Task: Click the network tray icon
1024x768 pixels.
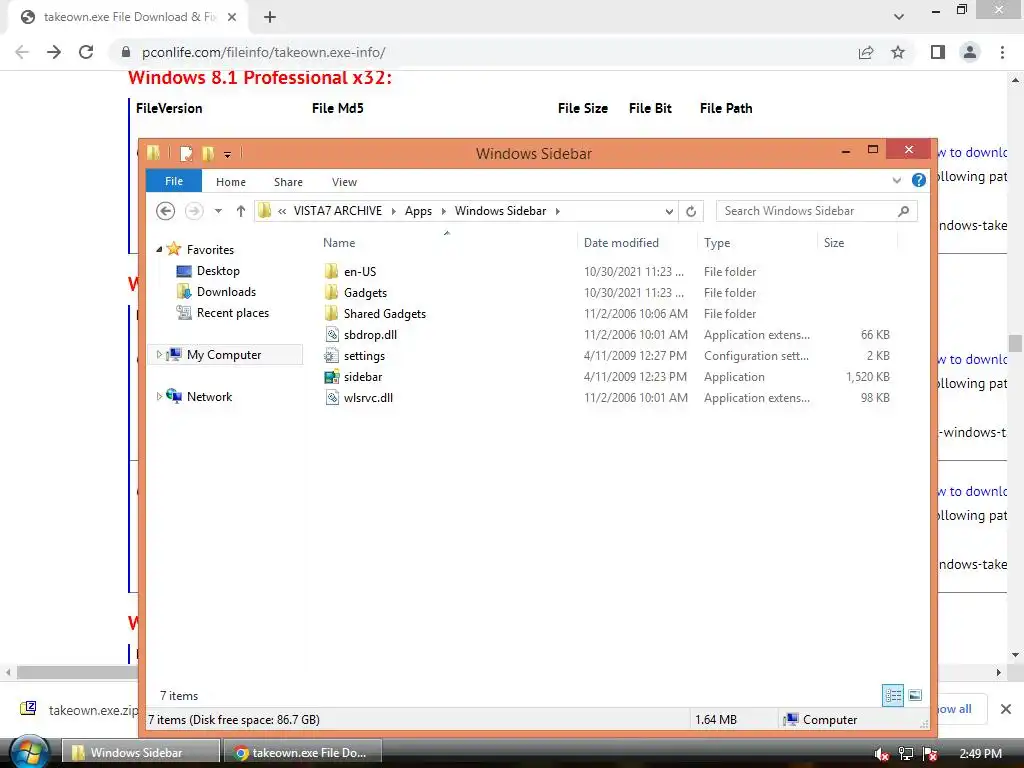Action: click(906, 754)
